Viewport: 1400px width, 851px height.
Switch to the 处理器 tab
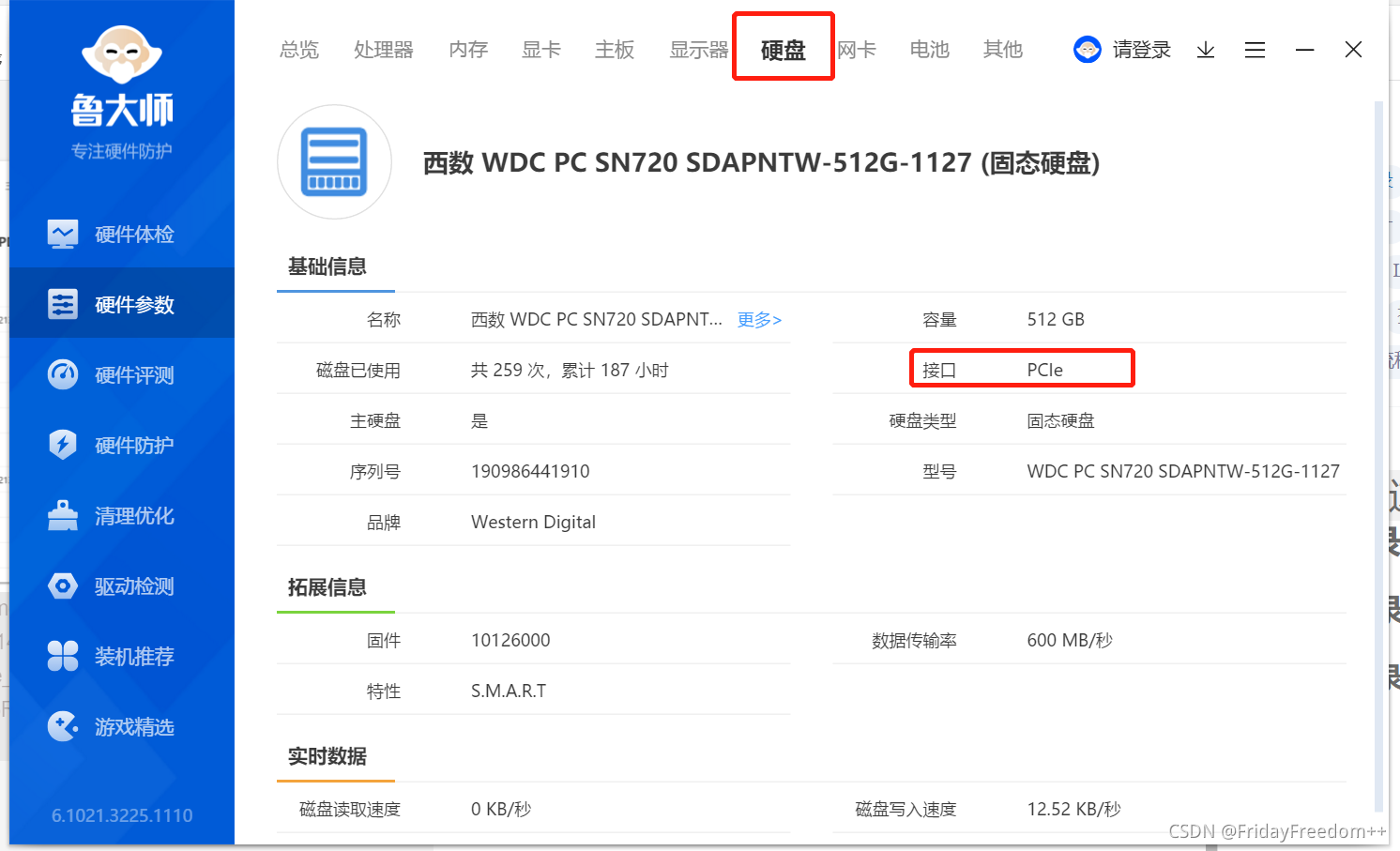coord(384,50)
